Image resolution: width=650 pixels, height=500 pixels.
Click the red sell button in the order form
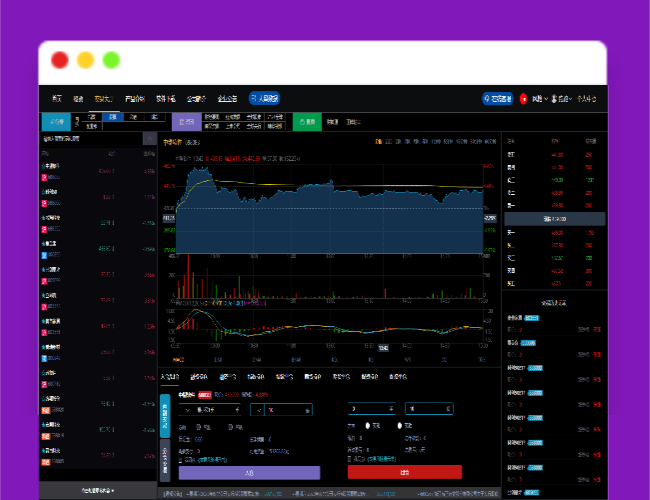[404, 472]
